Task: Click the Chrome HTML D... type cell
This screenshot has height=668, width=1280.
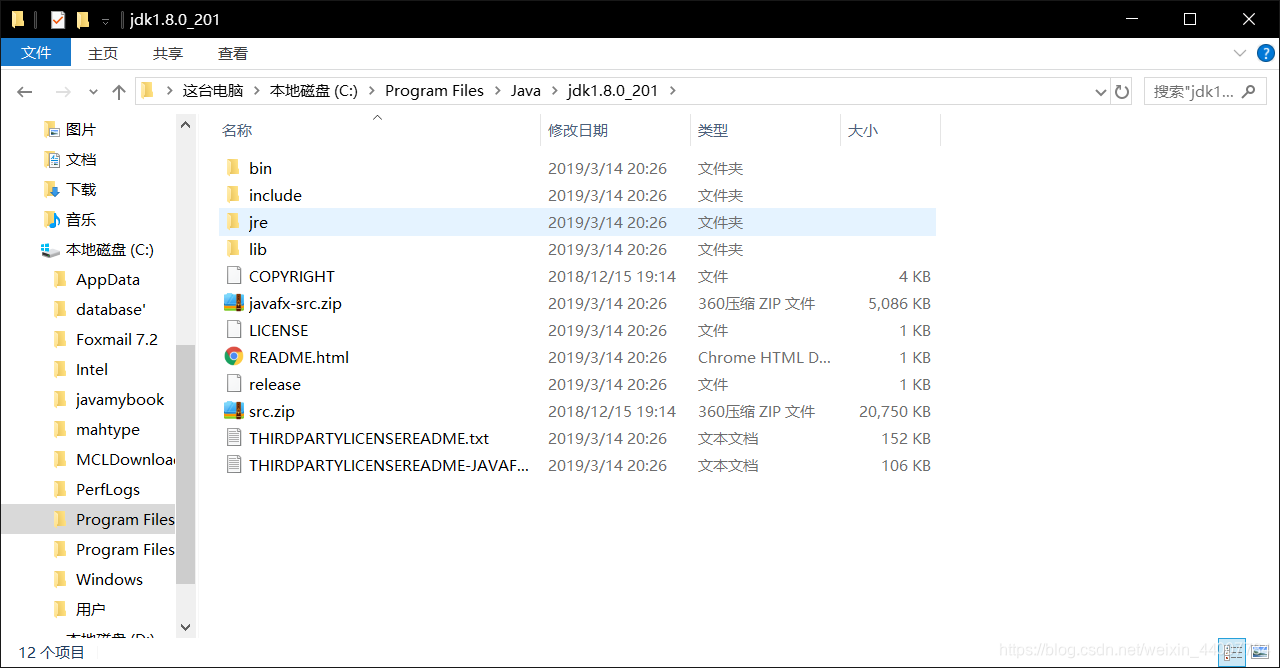Action: point(764,357)
